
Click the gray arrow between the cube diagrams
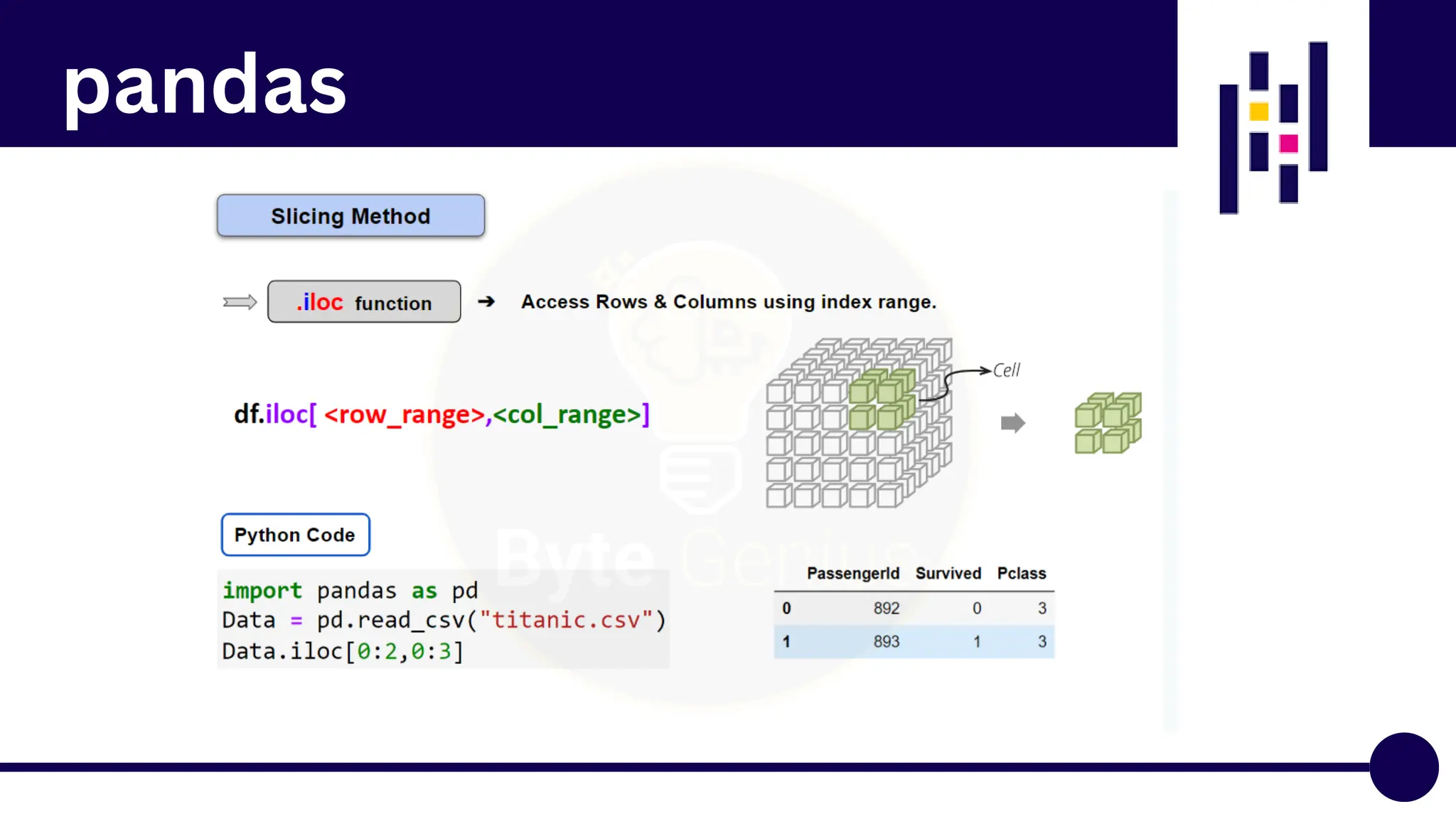[x=1013, y=423]
